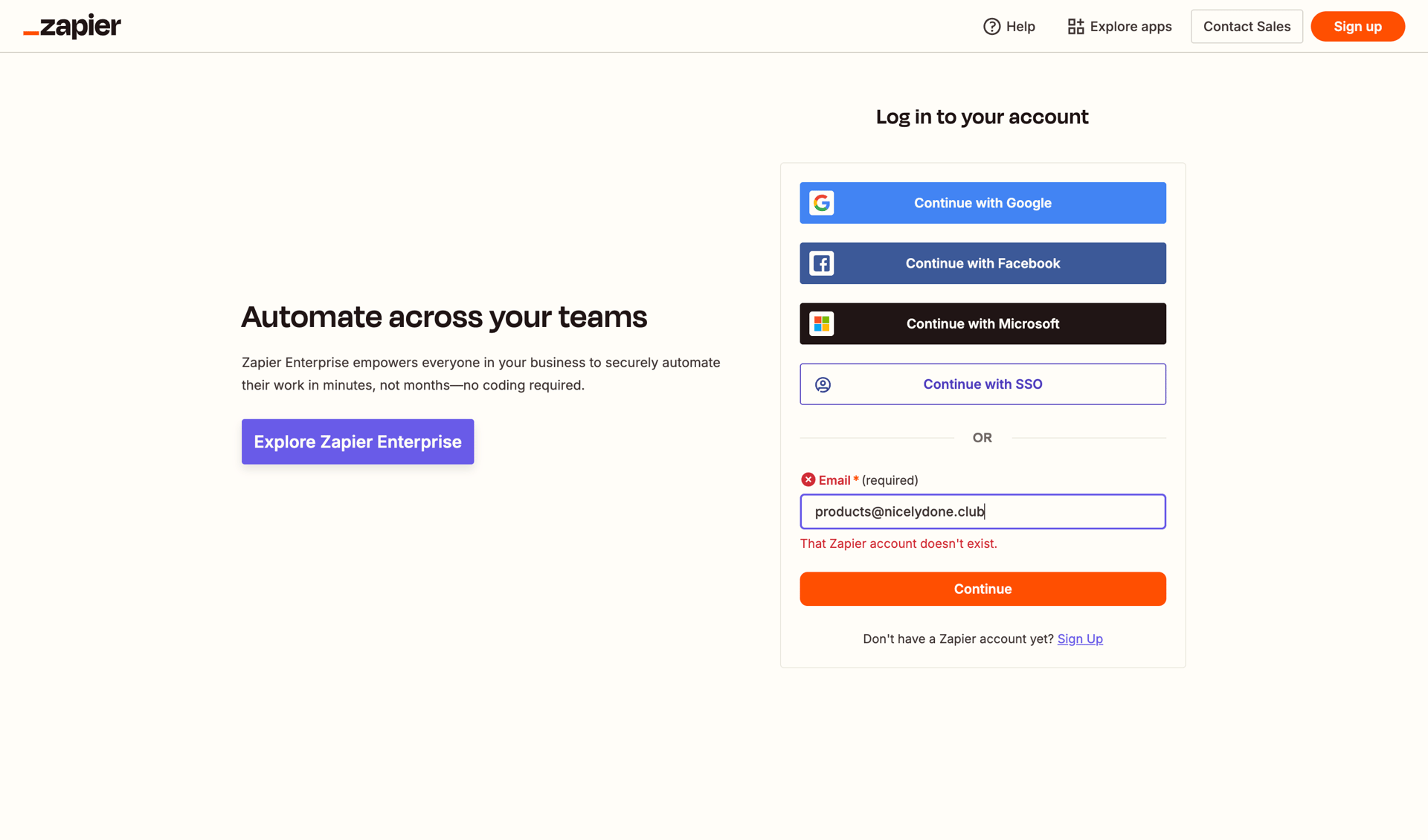Open the Explore apps menu
1428x840 pixels.
click(1119, 26)
